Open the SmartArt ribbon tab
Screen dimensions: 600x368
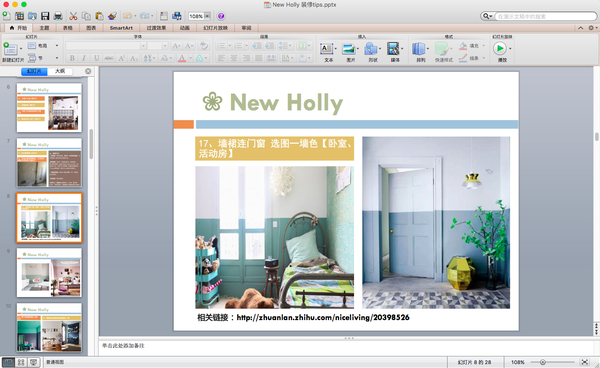121,28
